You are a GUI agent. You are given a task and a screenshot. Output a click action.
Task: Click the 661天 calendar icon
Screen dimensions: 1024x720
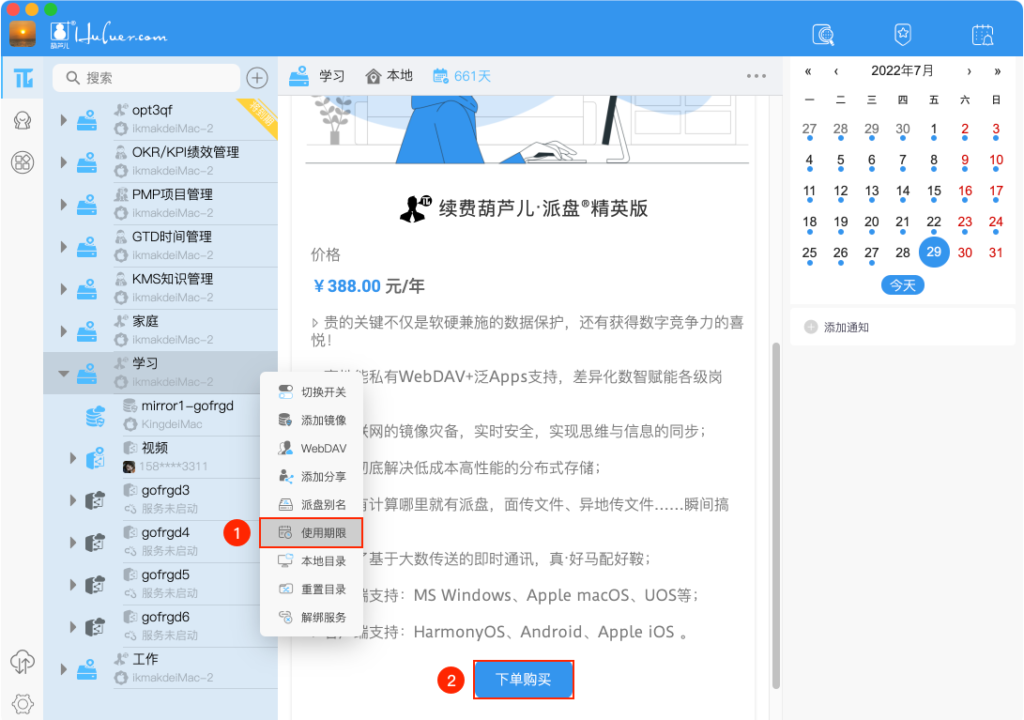click(x=441, y=76)
